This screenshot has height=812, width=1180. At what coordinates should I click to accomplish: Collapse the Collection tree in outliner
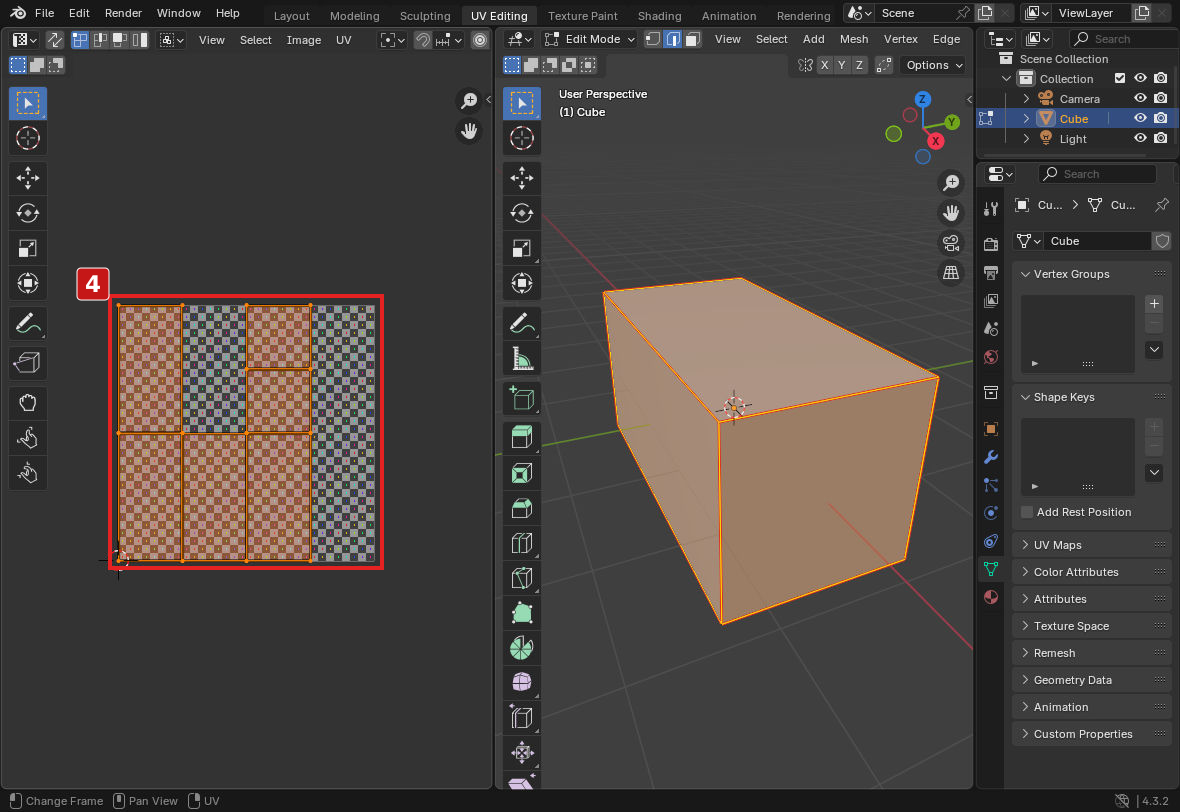coord(1006,78)
